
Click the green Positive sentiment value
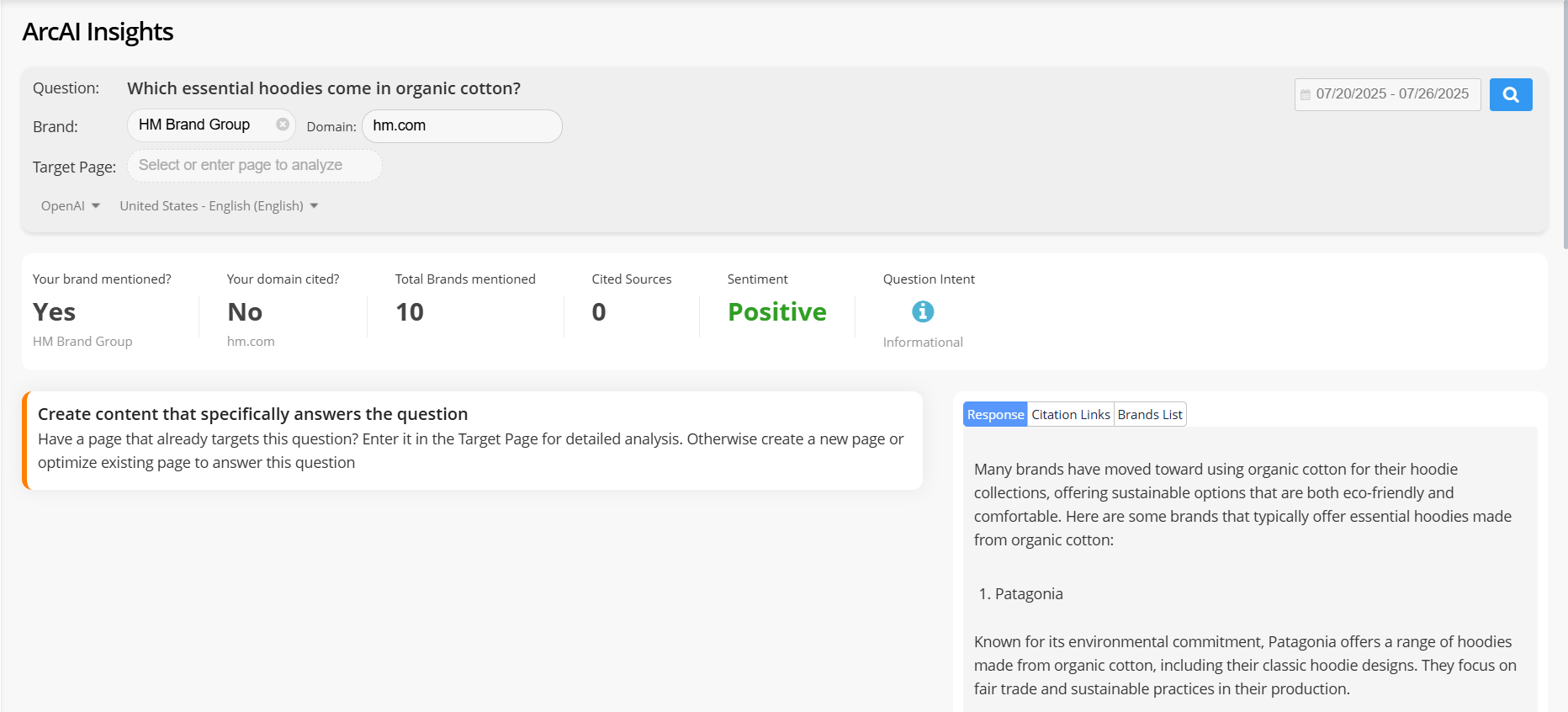tap(776, 312)
